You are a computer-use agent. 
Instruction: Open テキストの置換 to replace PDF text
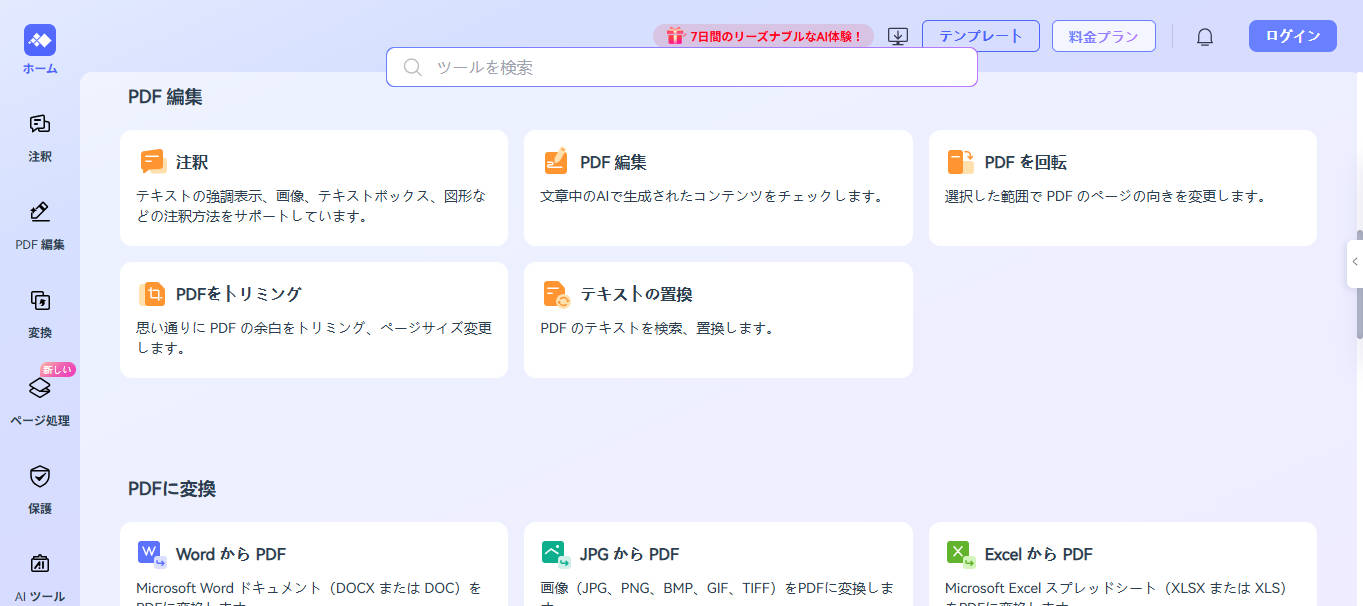pyautogui.click(x=718, y=320)
